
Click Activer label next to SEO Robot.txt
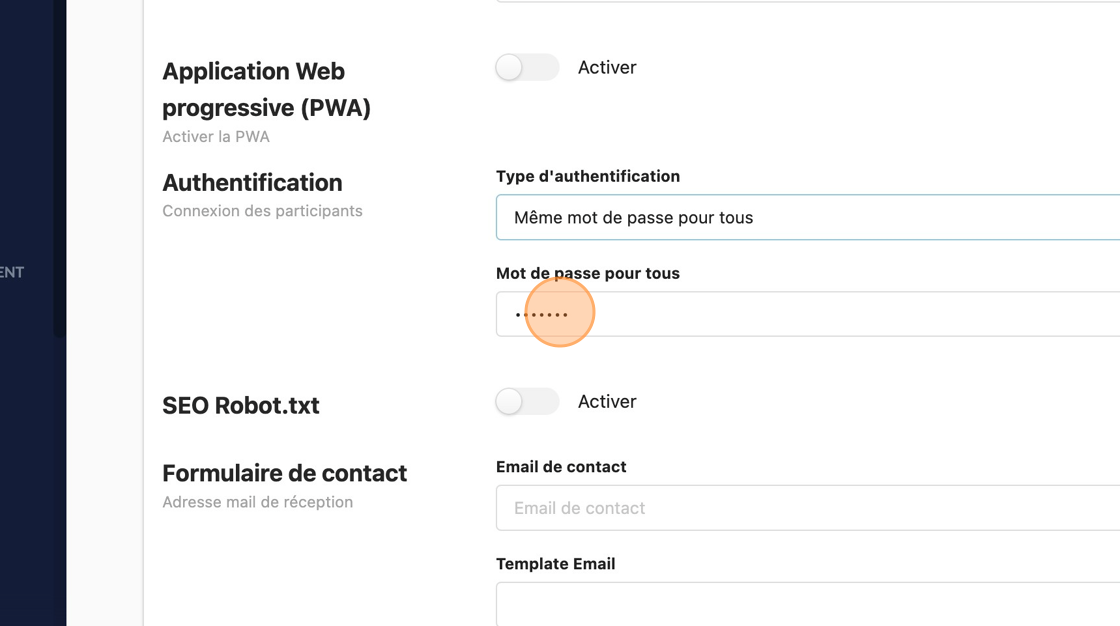pyautogui.click(x=607, y=402)
